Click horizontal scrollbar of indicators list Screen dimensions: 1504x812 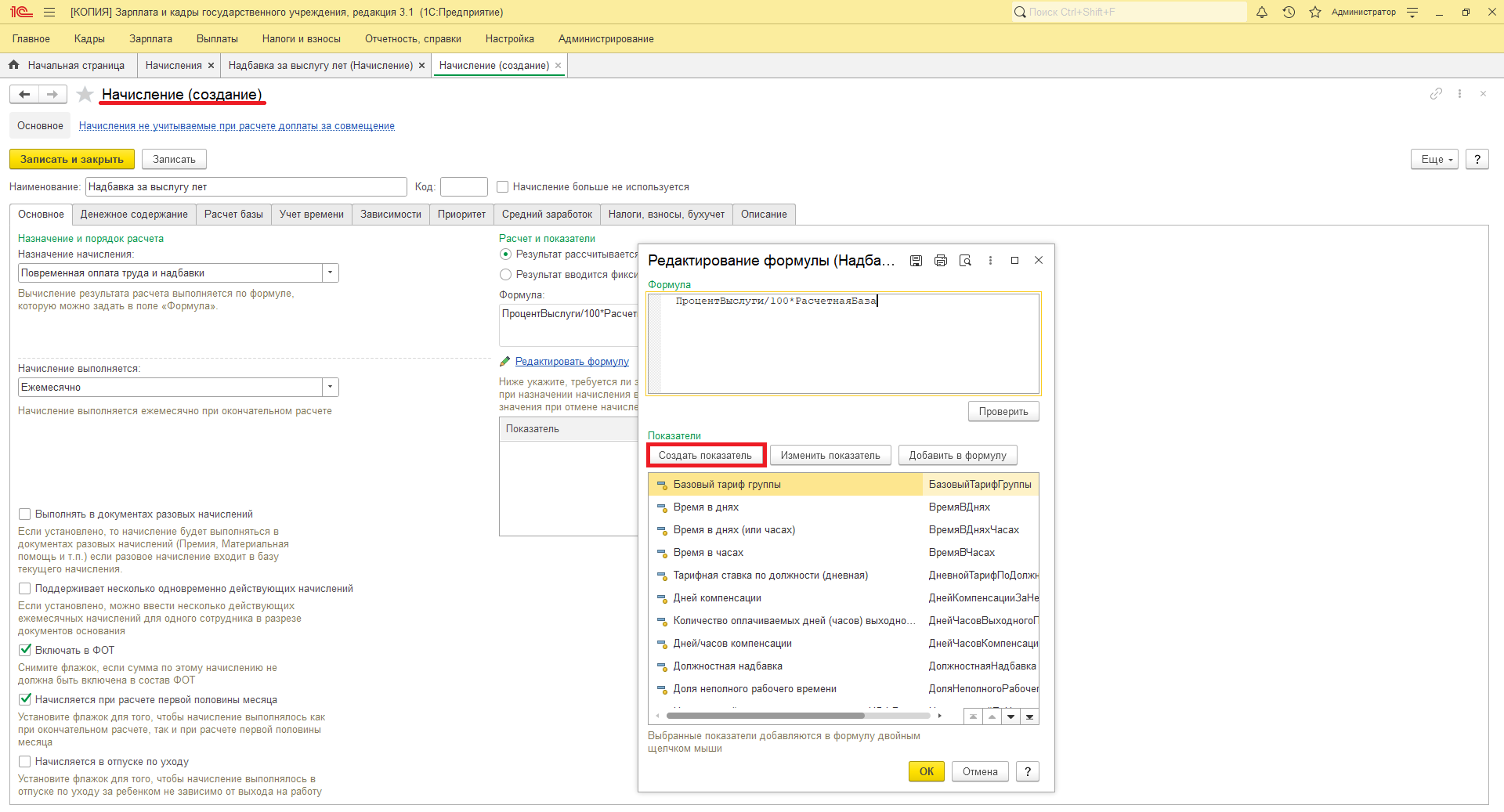[765, 716]
